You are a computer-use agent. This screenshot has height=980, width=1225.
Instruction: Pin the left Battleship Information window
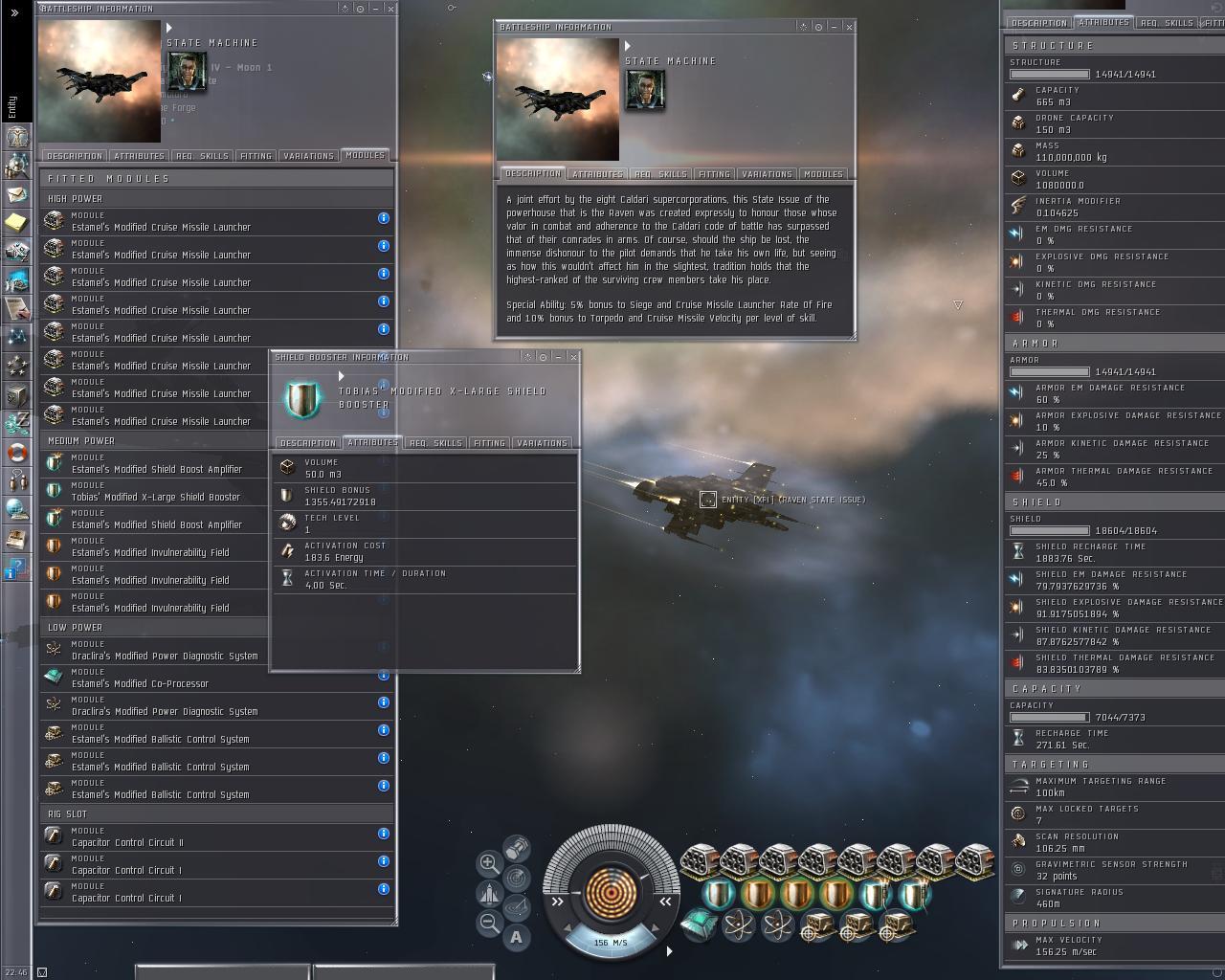[360, 9]
